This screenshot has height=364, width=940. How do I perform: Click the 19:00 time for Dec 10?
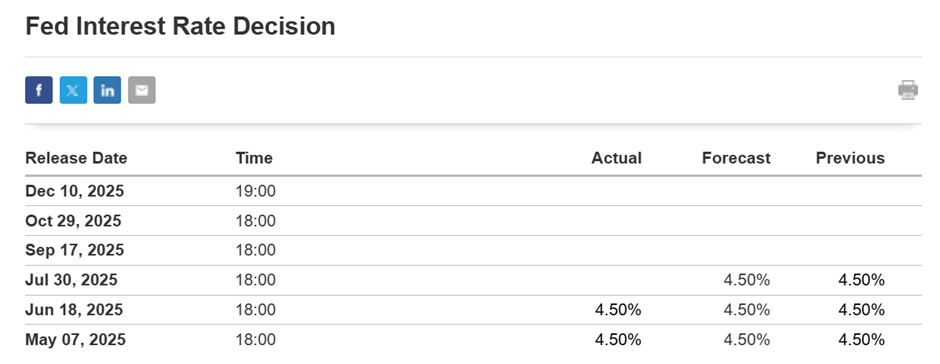pos(255,191)
